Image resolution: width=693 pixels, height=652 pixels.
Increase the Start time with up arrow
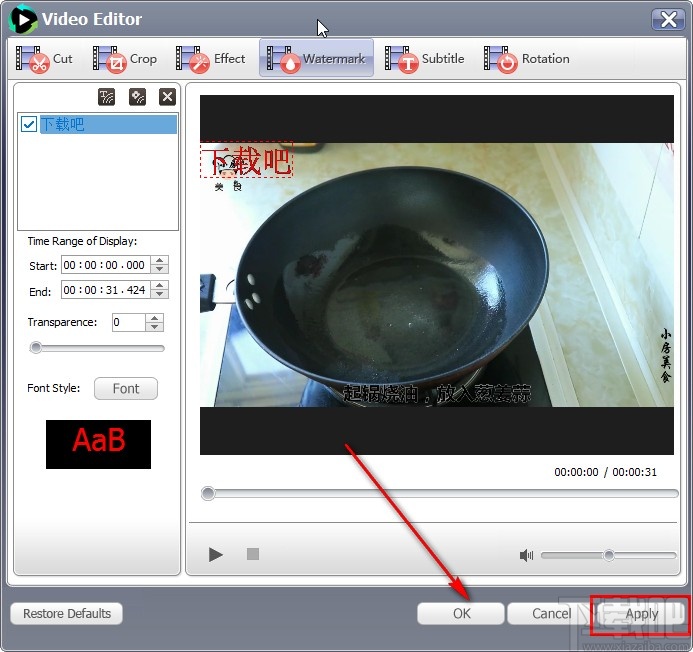pos(160,260)
